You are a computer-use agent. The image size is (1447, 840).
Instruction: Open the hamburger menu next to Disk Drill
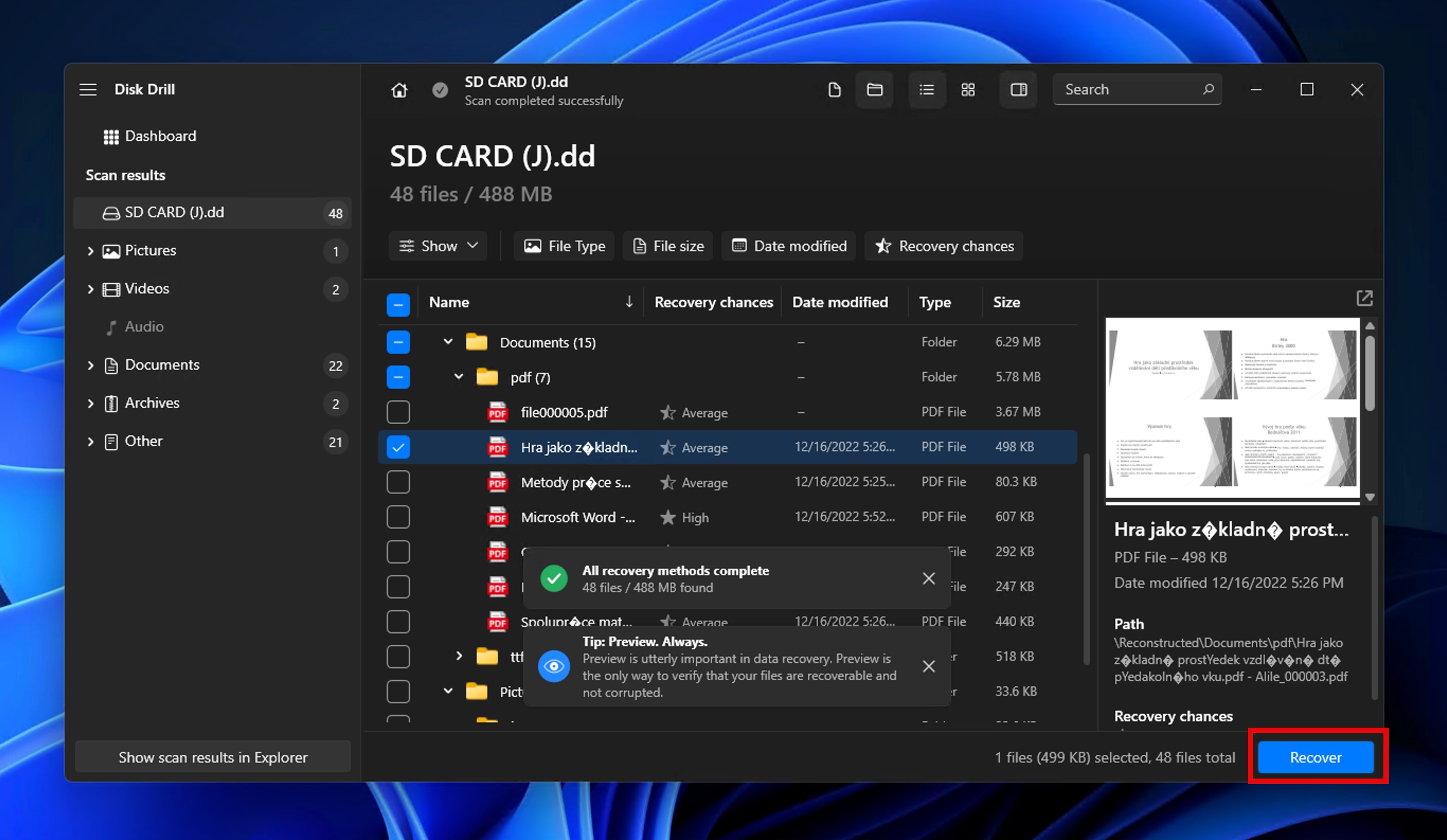(x=88, y=90)
